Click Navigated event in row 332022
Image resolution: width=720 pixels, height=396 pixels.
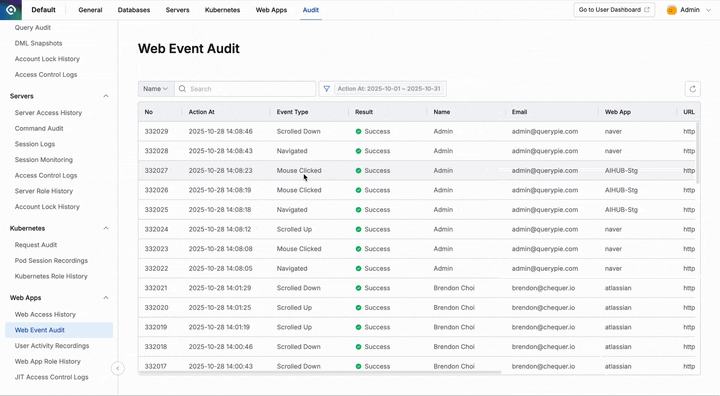coord(292,268)
